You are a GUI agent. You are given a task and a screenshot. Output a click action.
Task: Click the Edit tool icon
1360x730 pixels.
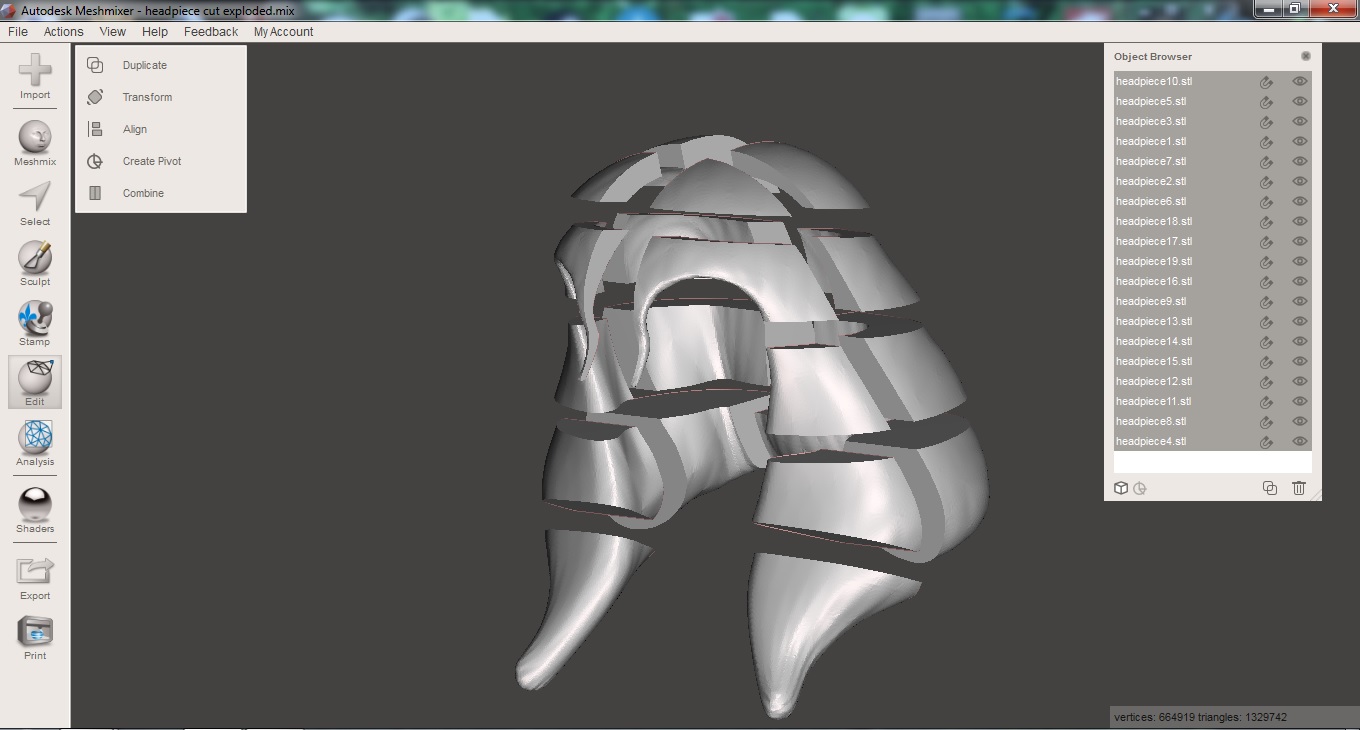[x=35, y=377]
